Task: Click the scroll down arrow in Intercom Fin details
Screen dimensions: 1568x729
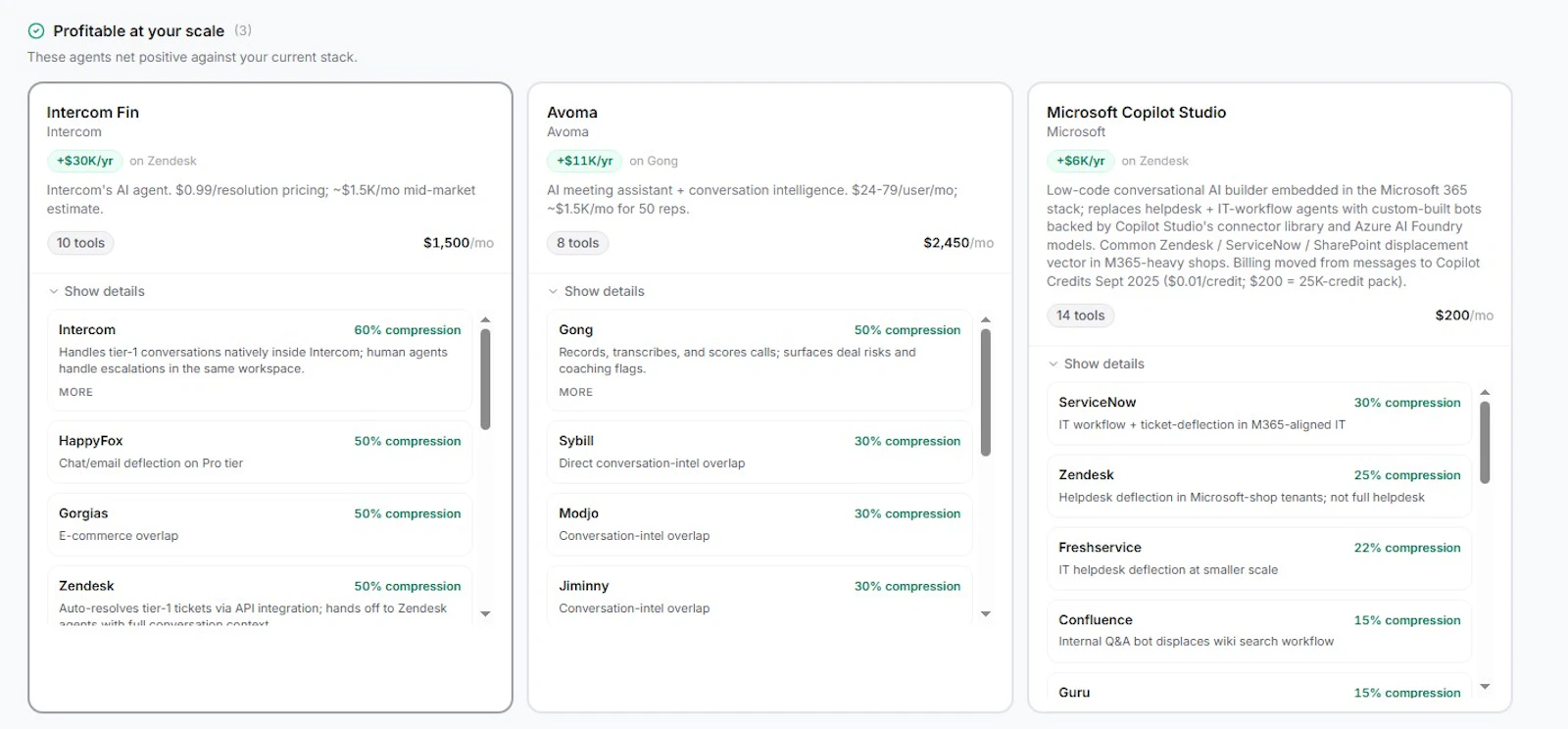Action: [x=485, y=614]
